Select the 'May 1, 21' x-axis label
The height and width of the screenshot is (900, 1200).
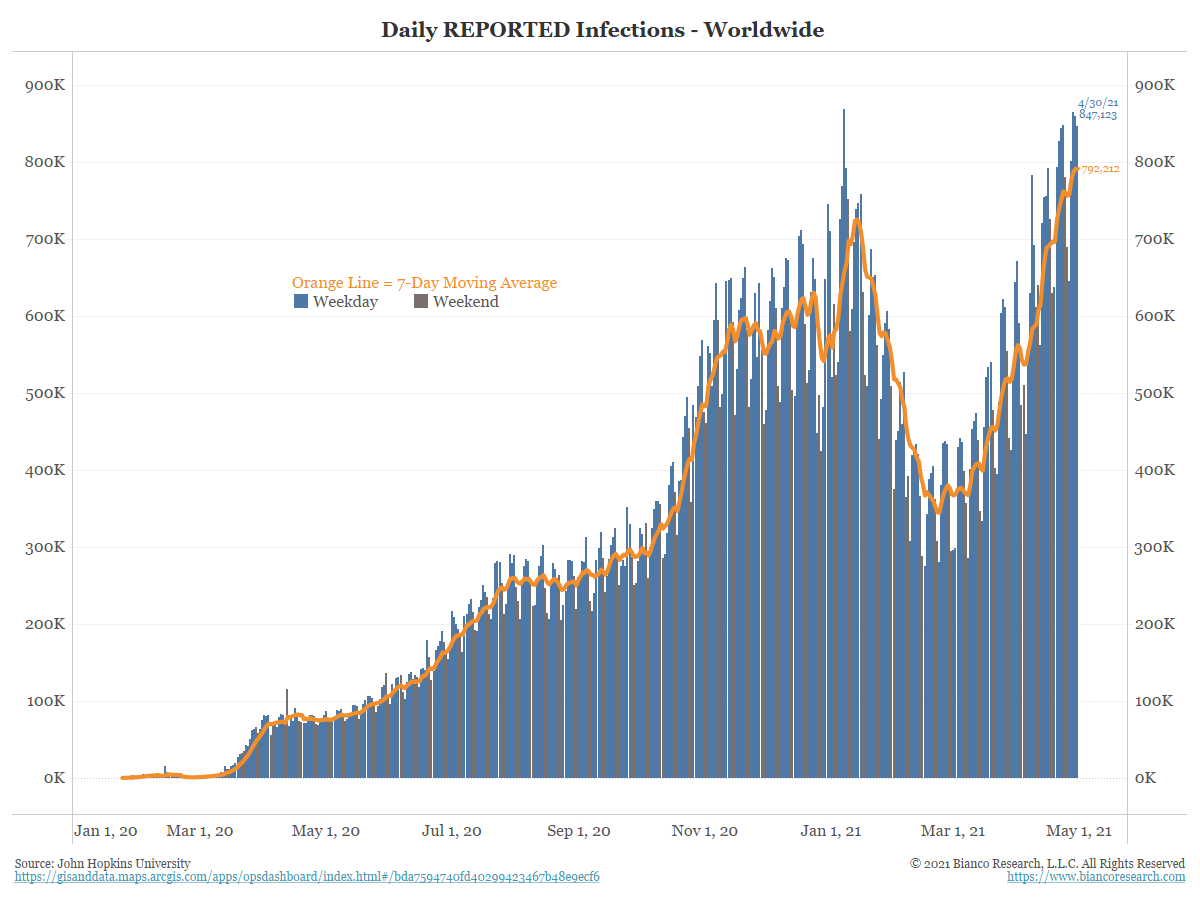click(1078, 831)
